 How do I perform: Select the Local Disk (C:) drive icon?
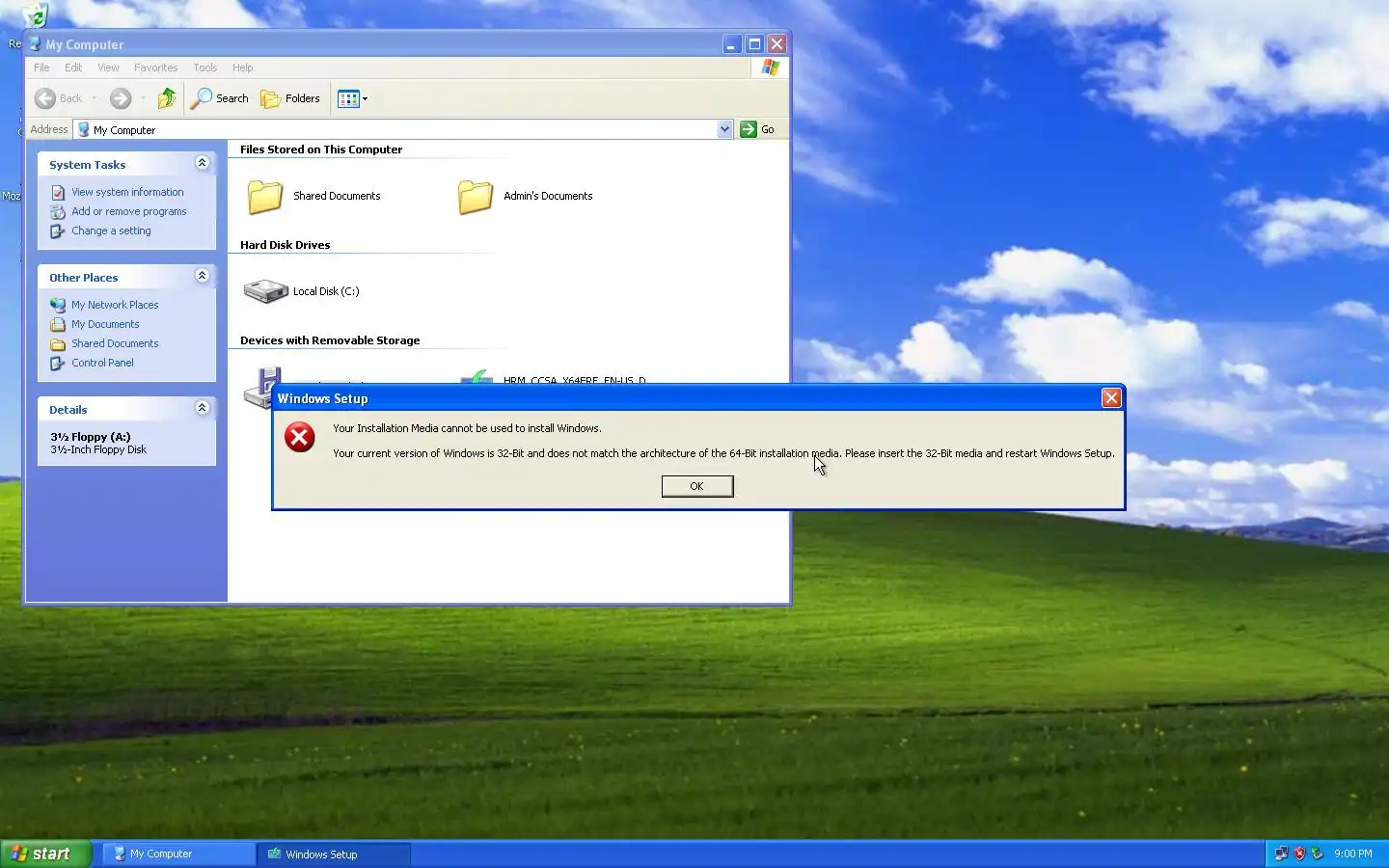(x=265, y=291)
